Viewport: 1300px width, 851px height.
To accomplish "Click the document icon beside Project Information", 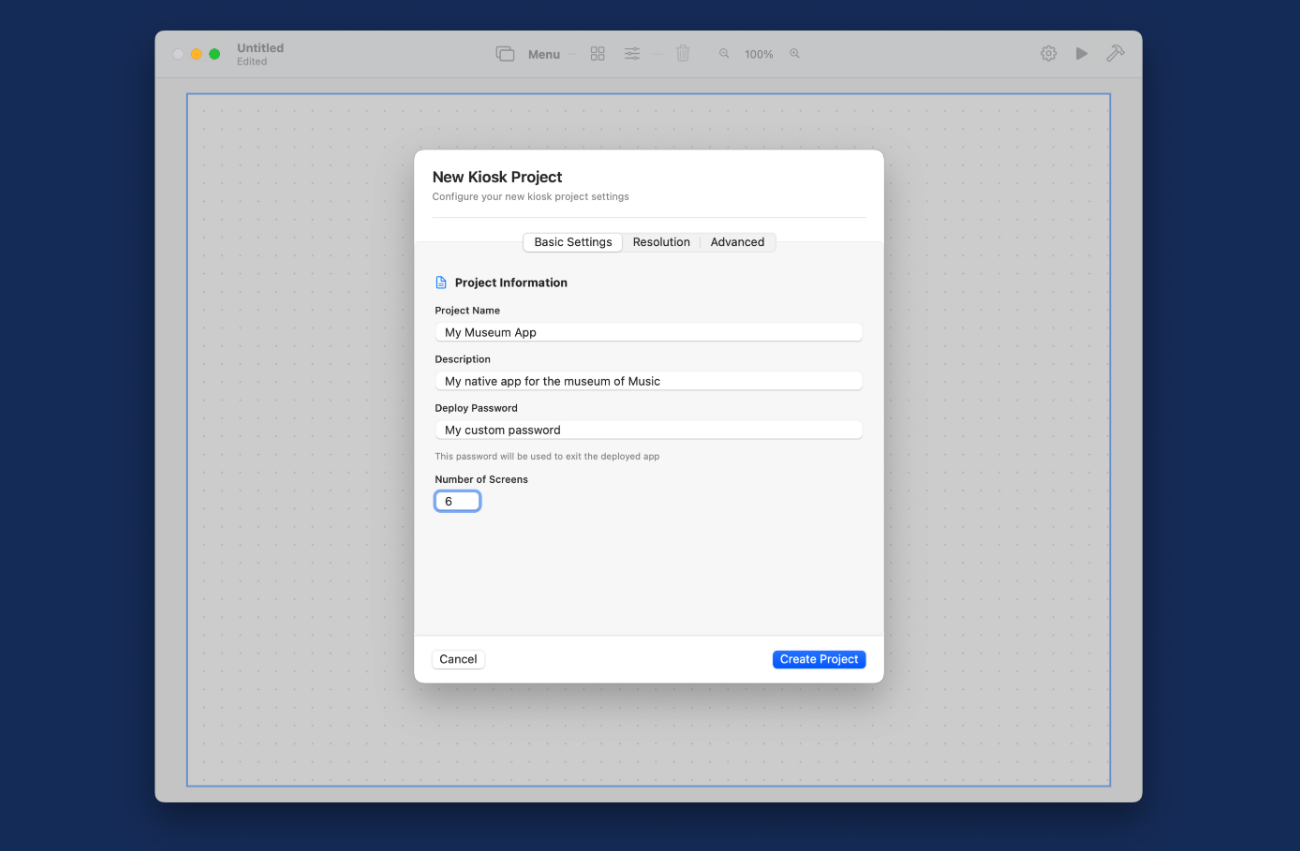I will click(441, 283).
